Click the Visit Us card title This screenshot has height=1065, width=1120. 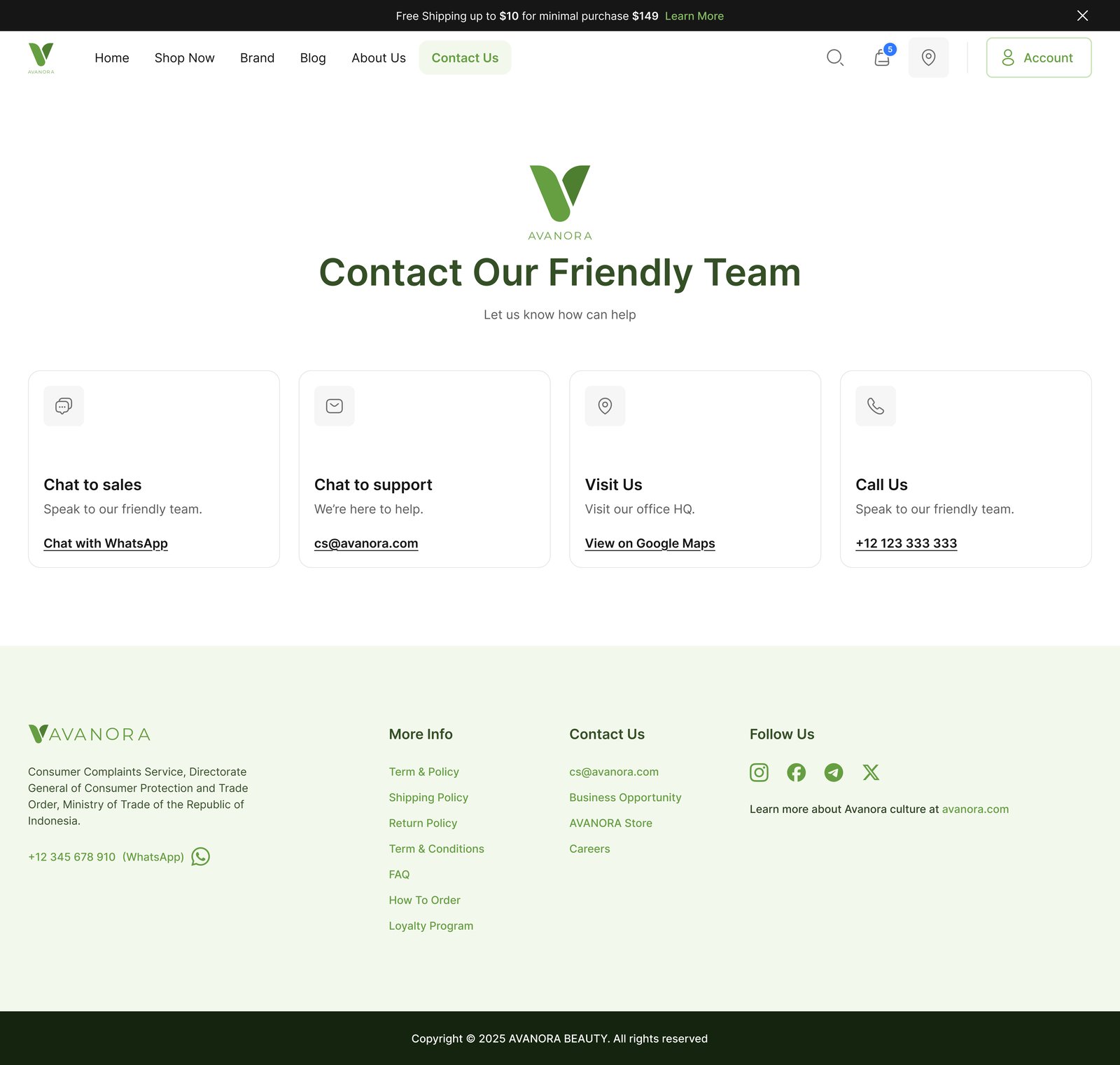coord(613,485)
